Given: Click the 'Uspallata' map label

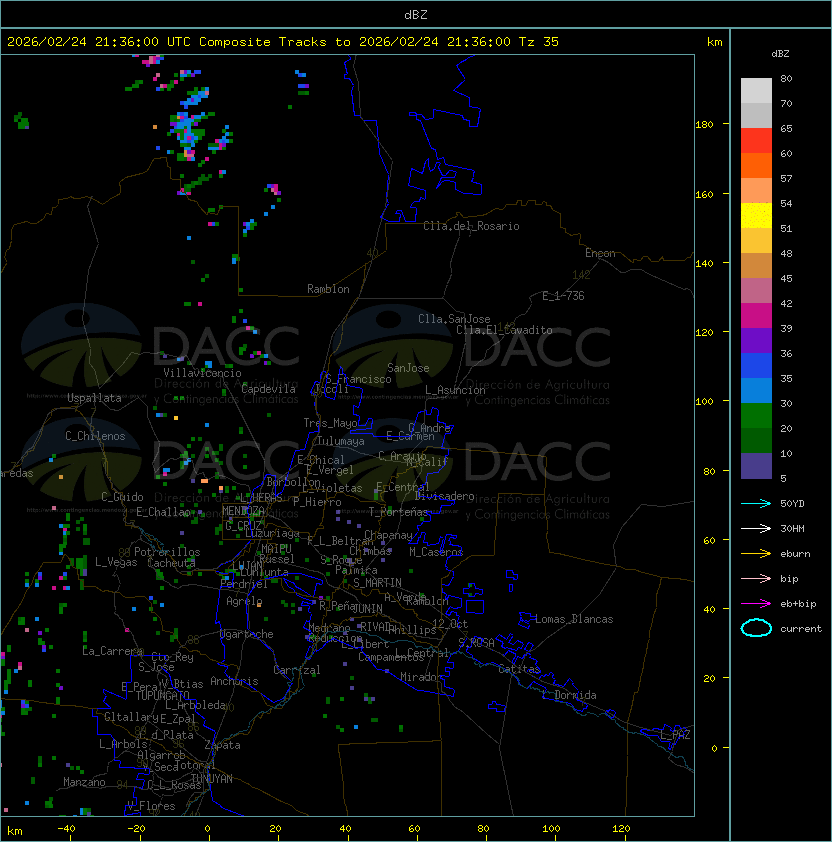Looking at the screenshot, I should (x=95, y=398).
